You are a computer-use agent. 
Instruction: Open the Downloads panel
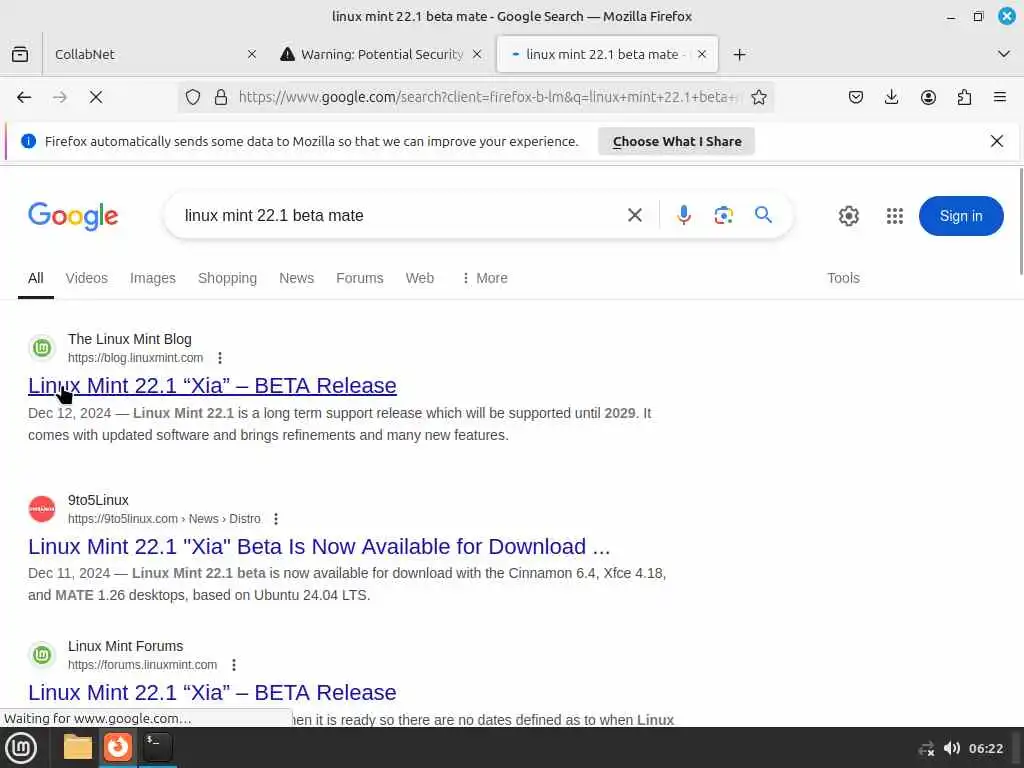click(x=891, y=97)
